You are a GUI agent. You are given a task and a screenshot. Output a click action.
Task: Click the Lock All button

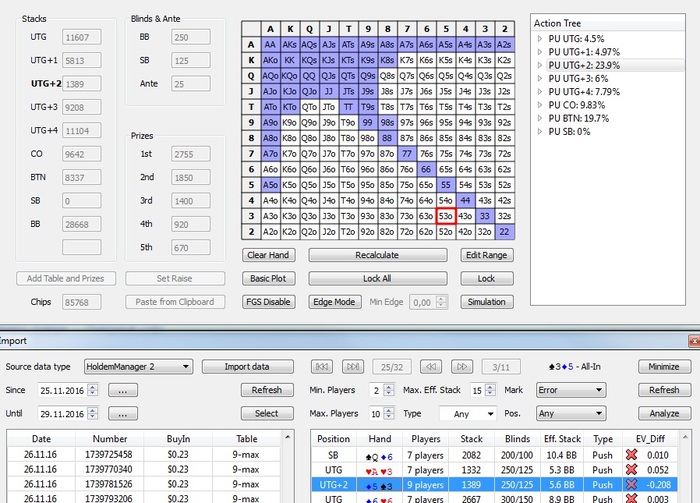(x=377, y=279)
